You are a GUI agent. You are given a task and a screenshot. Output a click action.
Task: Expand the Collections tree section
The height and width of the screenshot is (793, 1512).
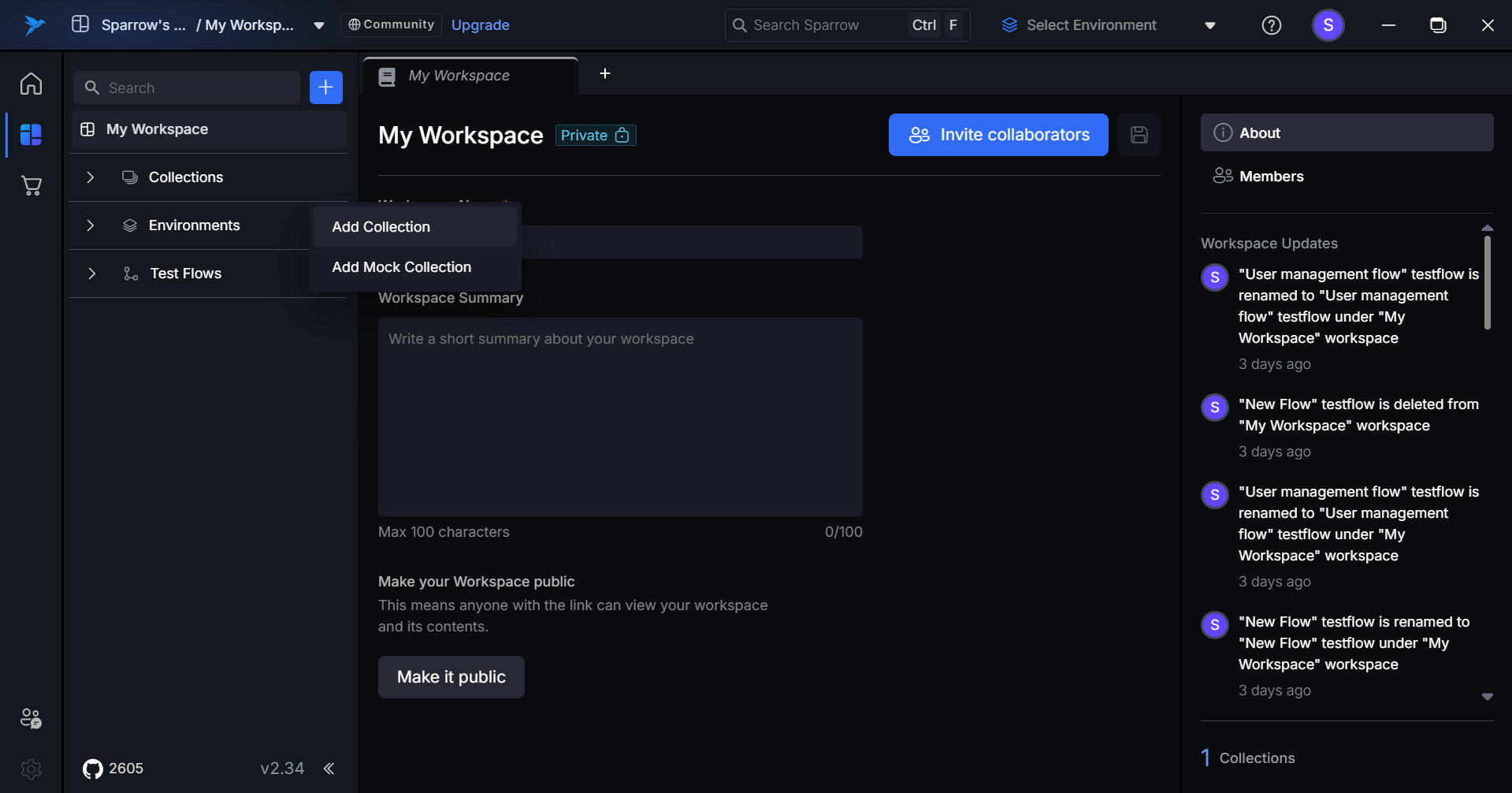91,177
